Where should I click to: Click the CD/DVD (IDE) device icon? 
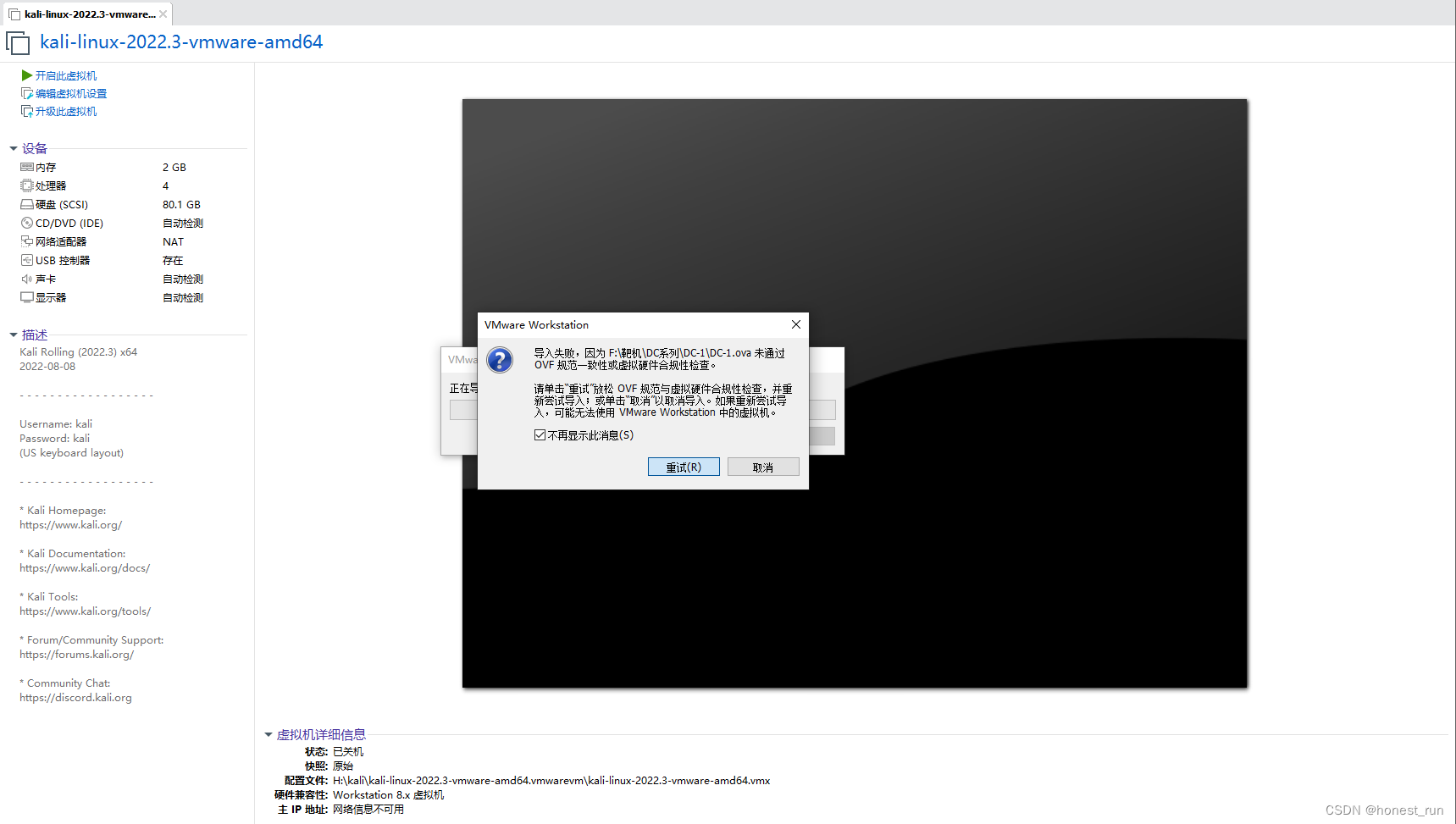pyautogui.click(x=27, y=223)
